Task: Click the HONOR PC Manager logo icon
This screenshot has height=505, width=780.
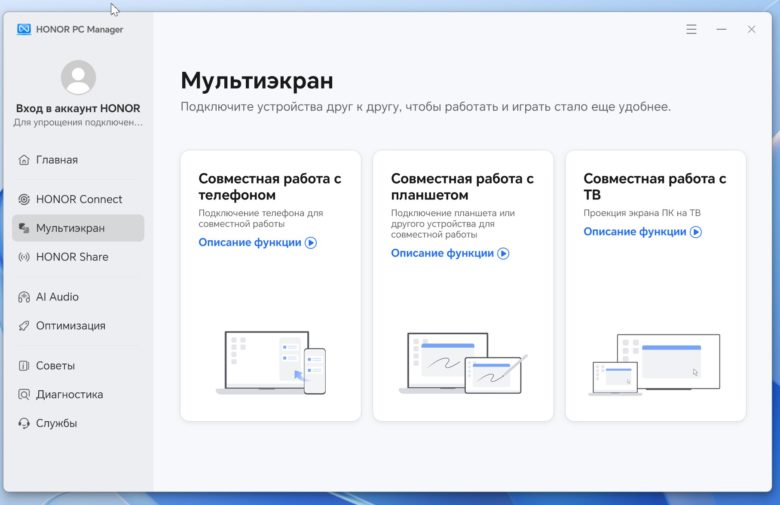Action: pyautogui.click(x=23, y=29)
